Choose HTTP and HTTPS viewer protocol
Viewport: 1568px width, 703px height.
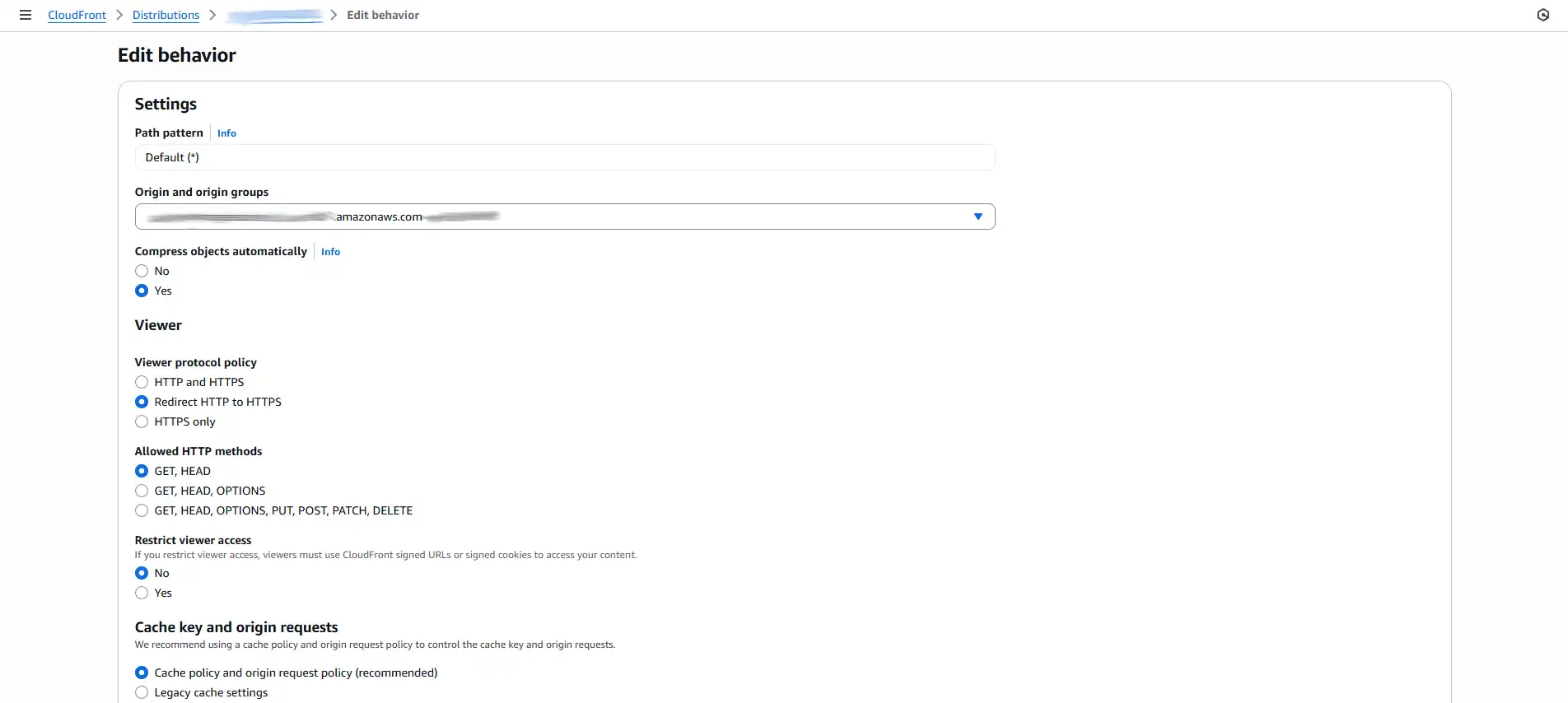coord(142,382)
